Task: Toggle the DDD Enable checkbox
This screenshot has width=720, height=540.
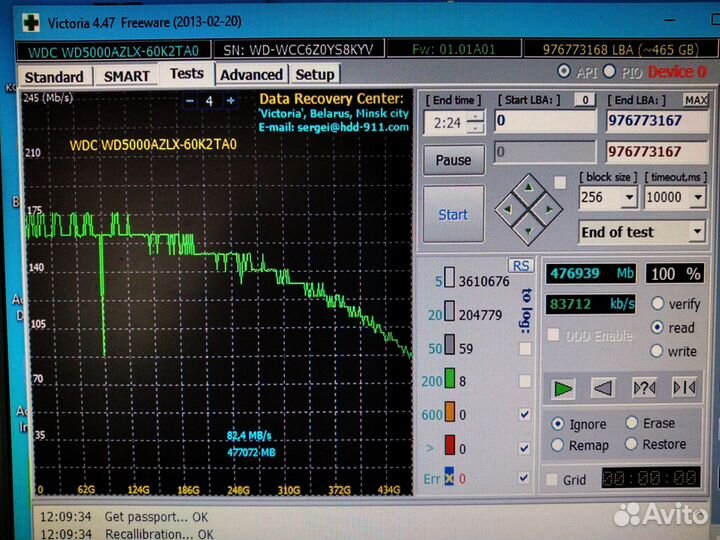Action: 553,335
